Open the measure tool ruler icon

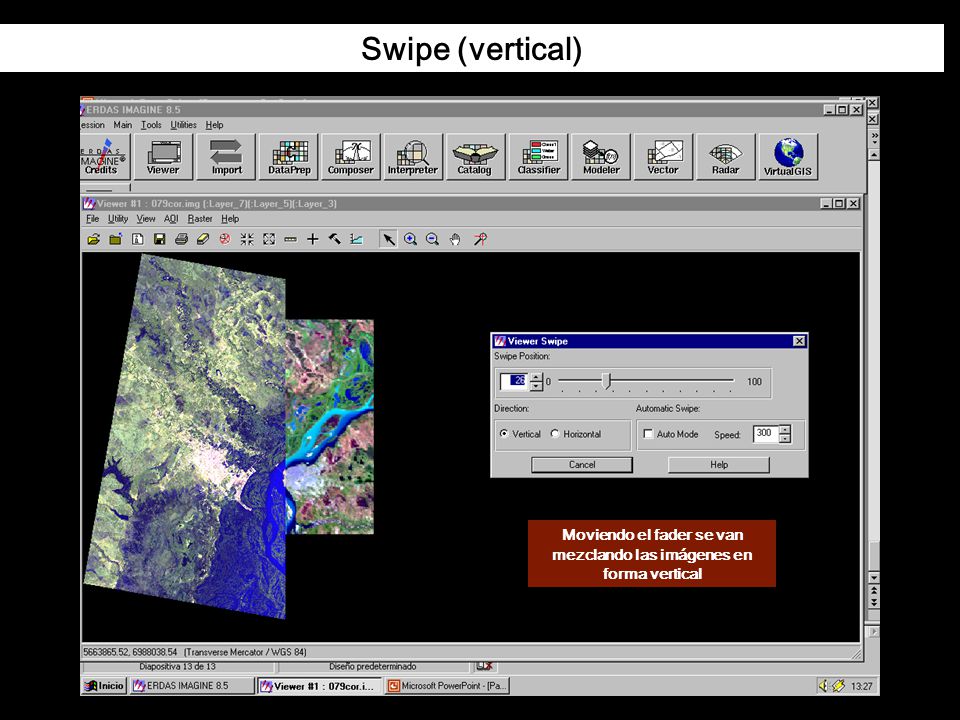click(291, 239)
